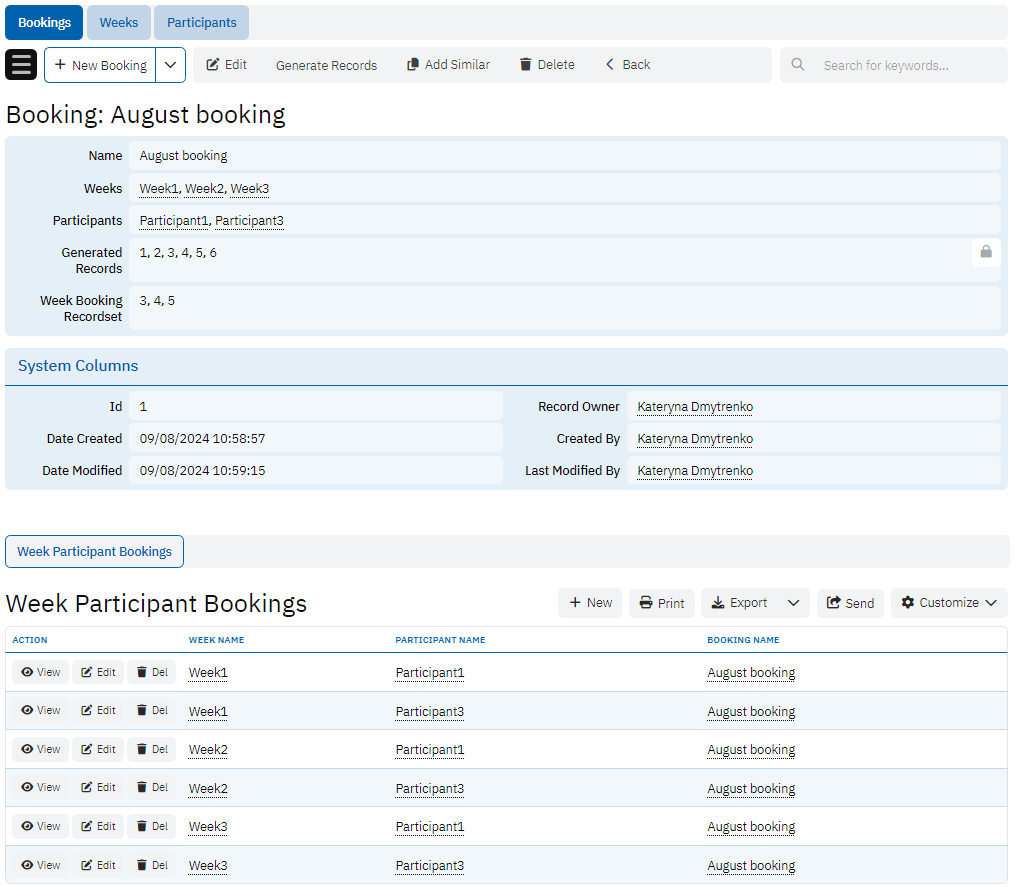Open the Customize dropdown menu
Viewport: 1015px width, 891px height.
point(948,603)
